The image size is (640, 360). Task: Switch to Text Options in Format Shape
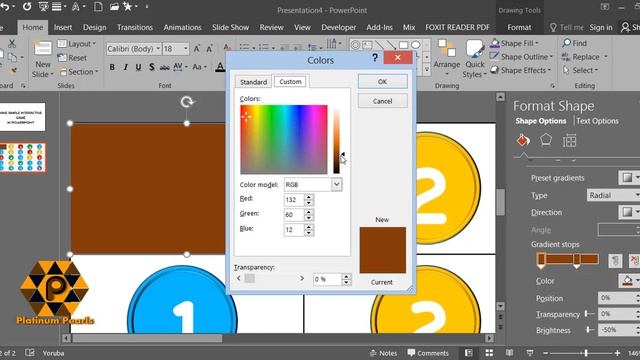coord(597,121)
